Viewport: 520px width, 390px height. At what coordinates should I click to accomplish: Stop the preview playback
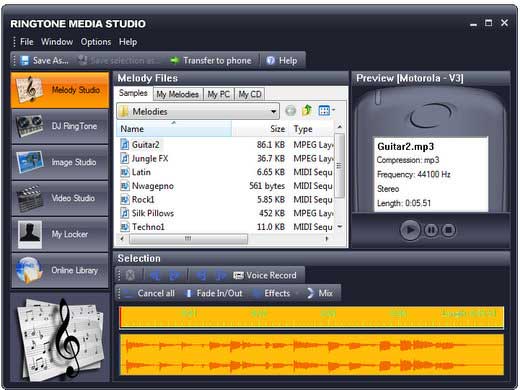(448, 230)
